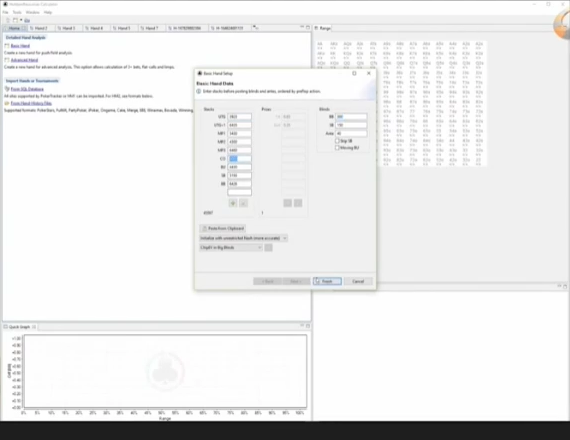The height and width of the screenshot is (440, 570).
Task: Tick the Missing BU checkbox
Action: [337, 148]
